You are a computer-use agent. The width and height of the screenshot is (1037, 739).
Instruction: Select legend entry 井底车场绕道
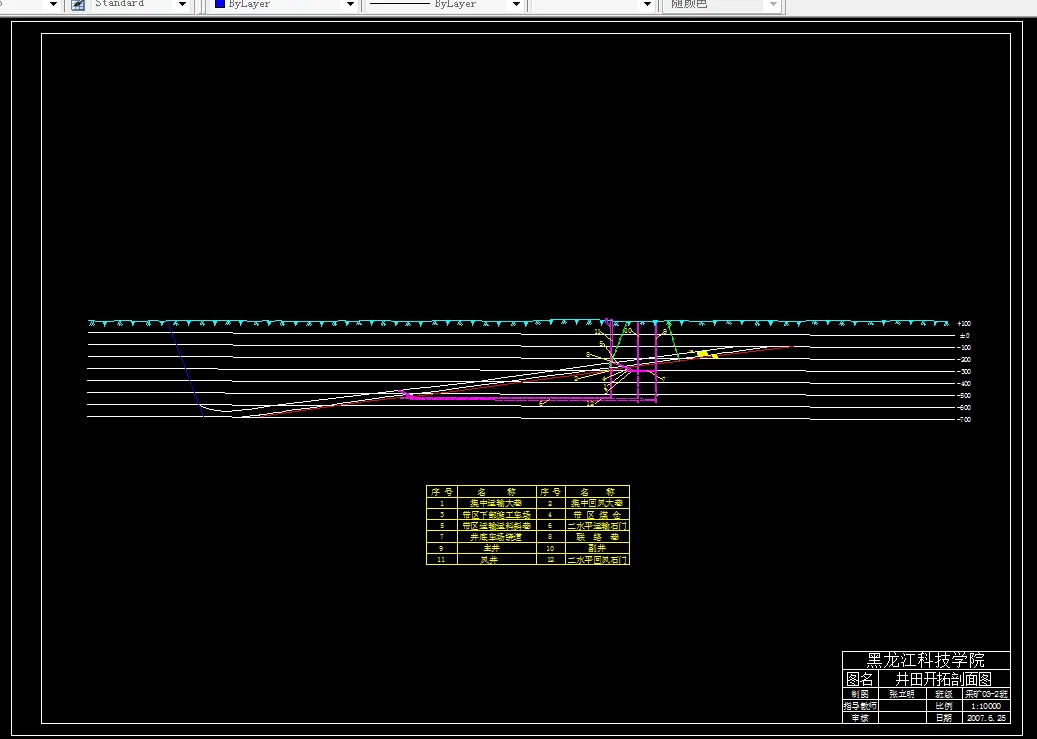[495, 537]
